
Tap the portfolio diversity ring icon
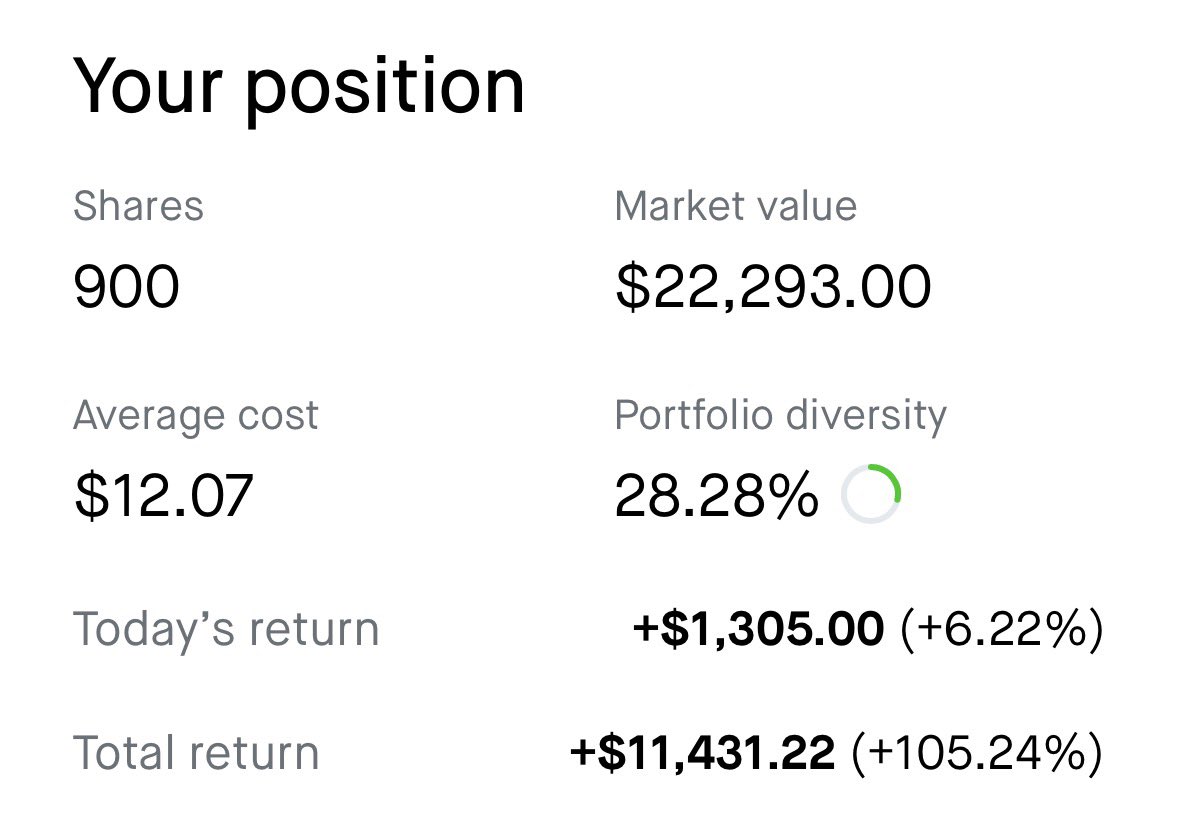click(x=871, y=494)
